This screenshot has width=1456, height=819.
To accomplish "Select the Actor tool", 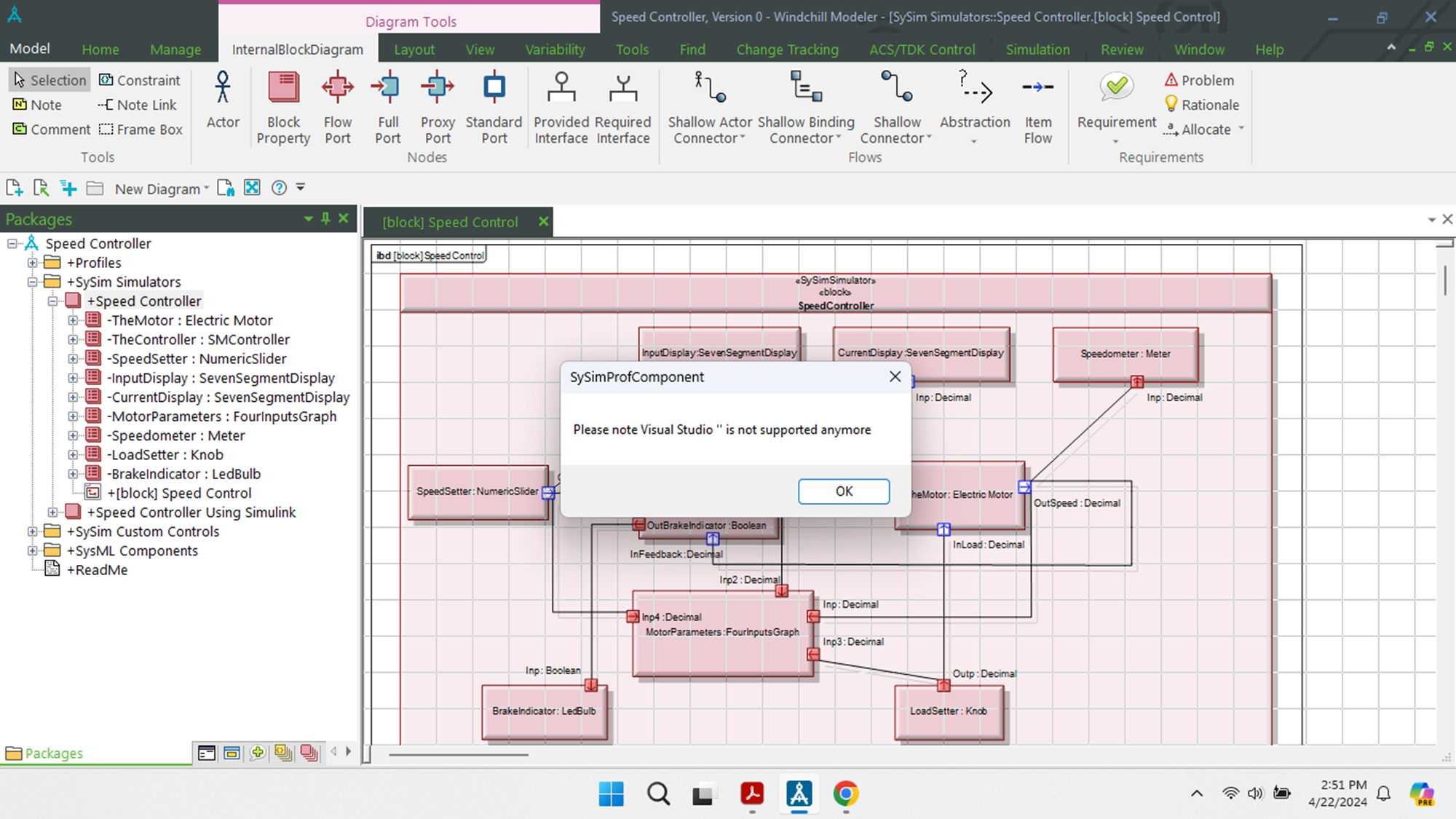I will 222,106.
